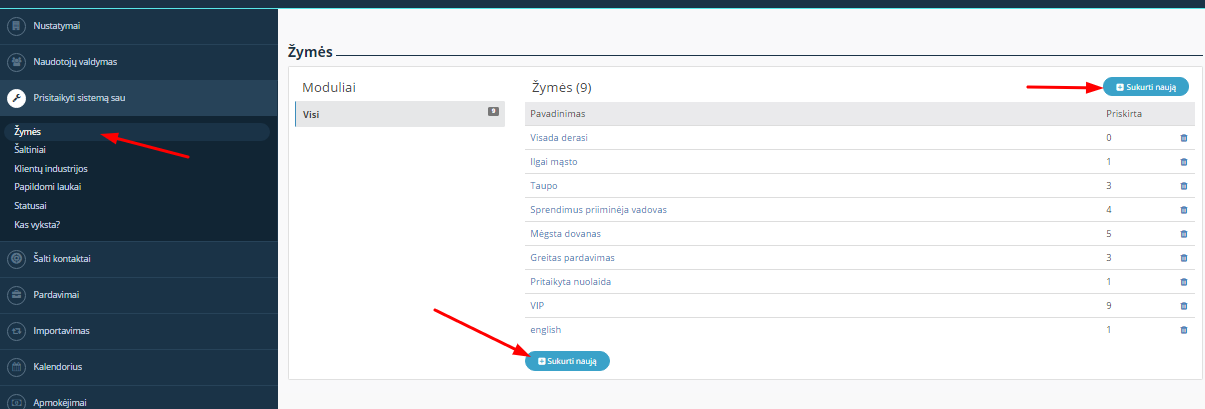Open the Pardavimai section
1205x409 pixels.
click(139, 295)
